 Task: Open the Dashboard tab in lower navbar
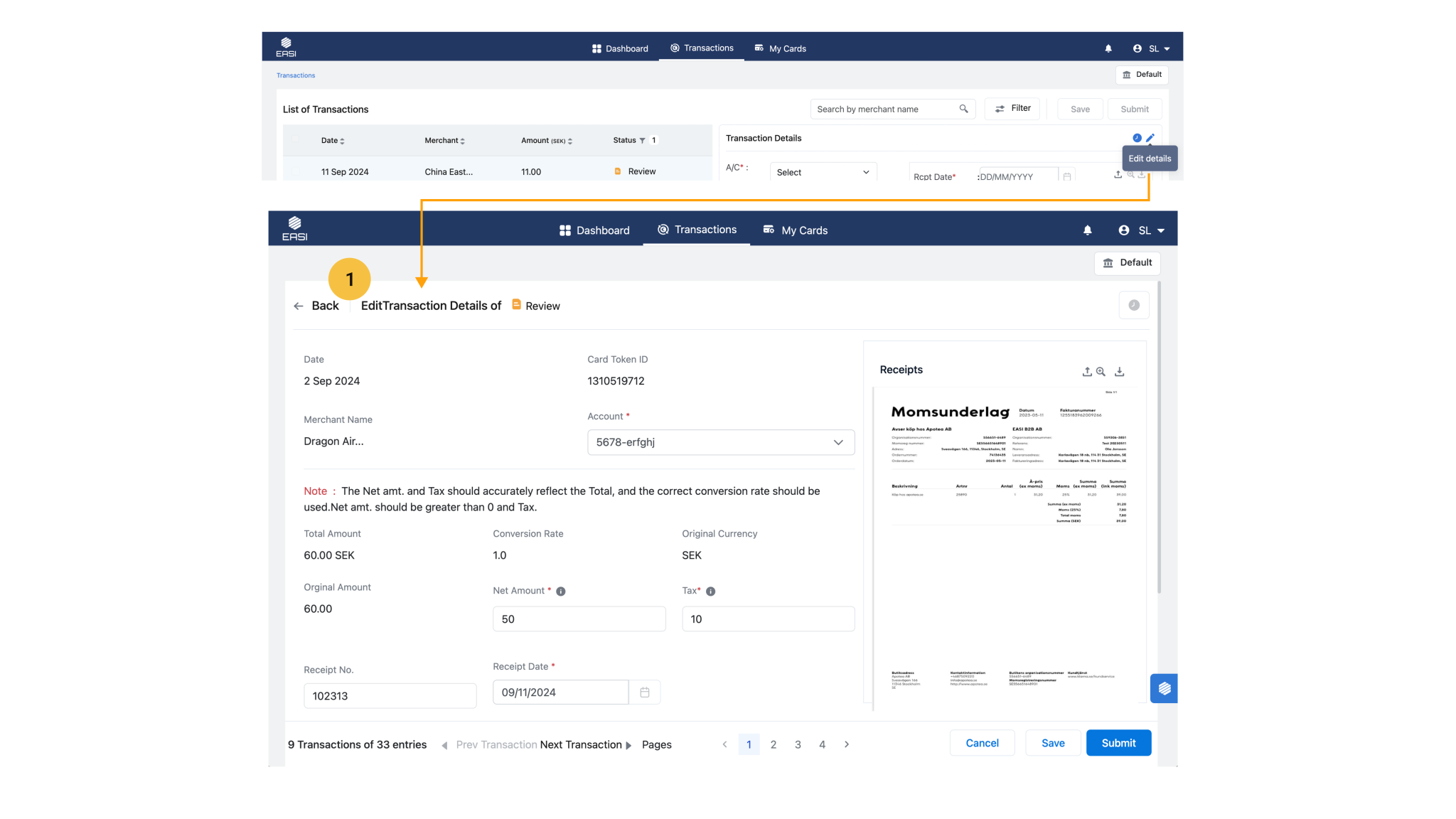(x=594, y=230)
